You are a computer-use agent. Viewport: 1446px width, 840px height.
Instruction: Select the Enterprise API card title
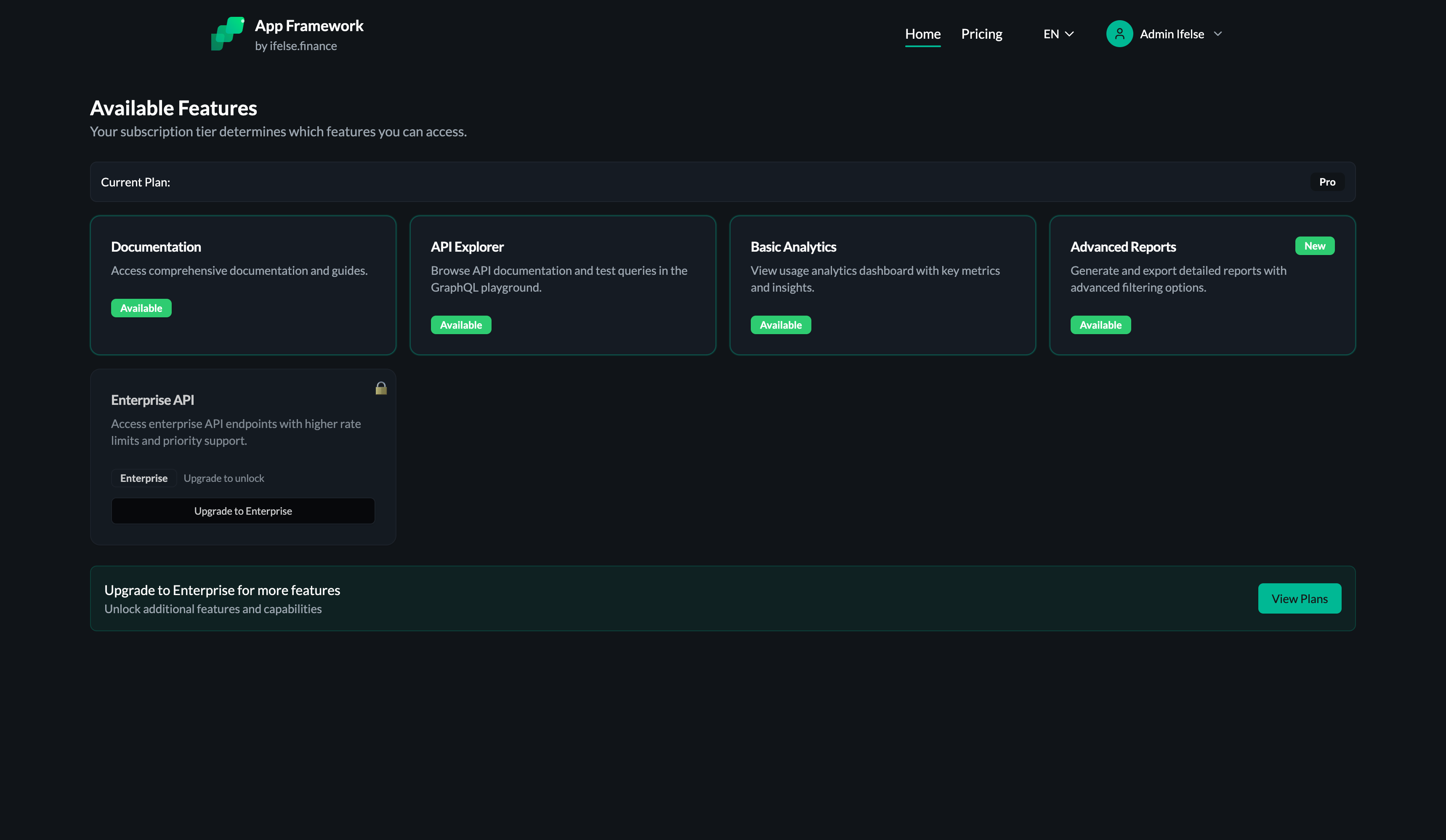point(153,400)
